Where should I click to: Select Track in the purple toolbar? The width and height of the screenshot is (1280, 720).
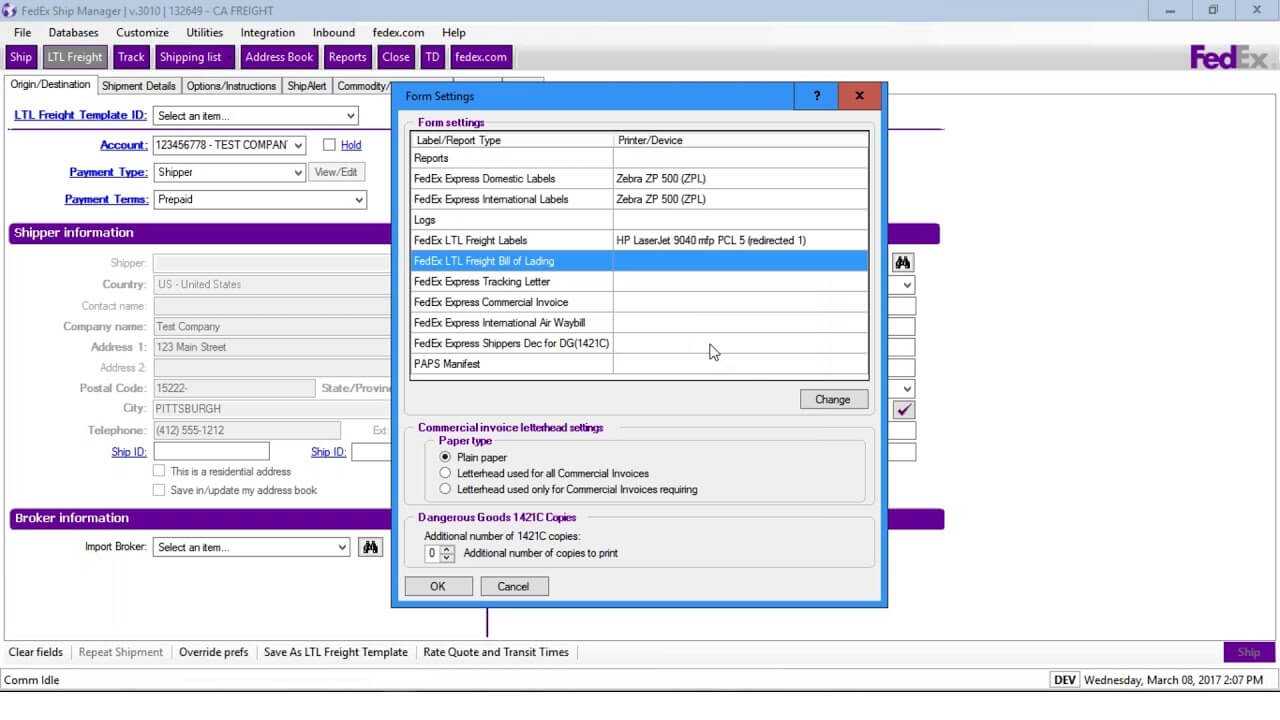[131, 57]
